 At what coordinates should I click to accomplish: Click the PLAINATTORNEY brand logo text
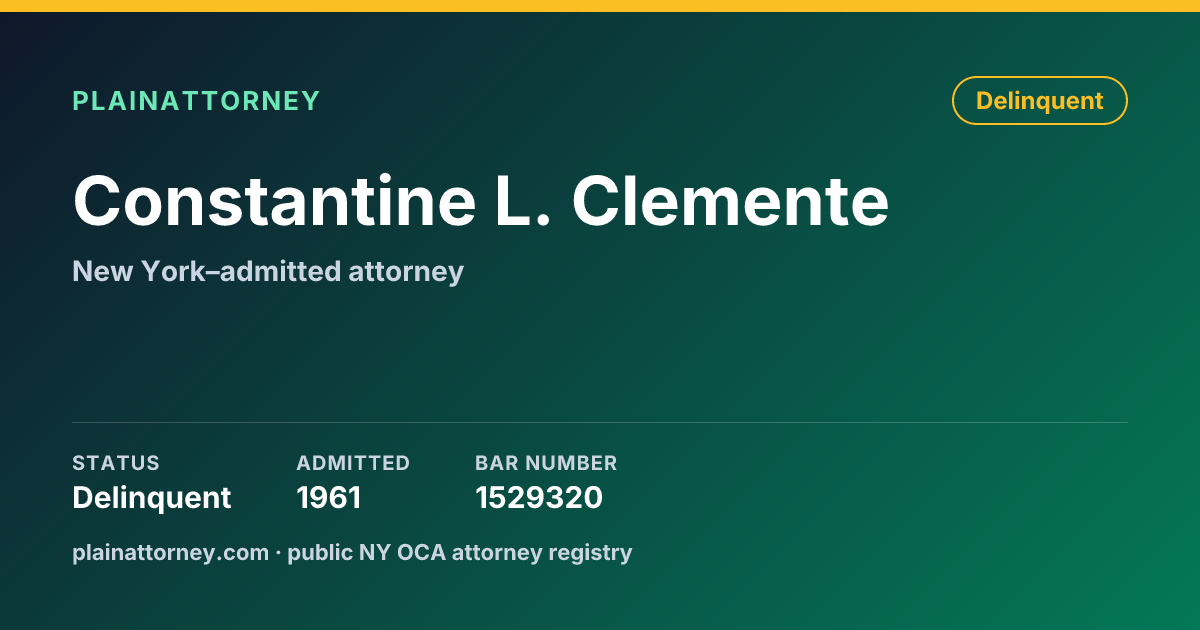tap(196, 101)
